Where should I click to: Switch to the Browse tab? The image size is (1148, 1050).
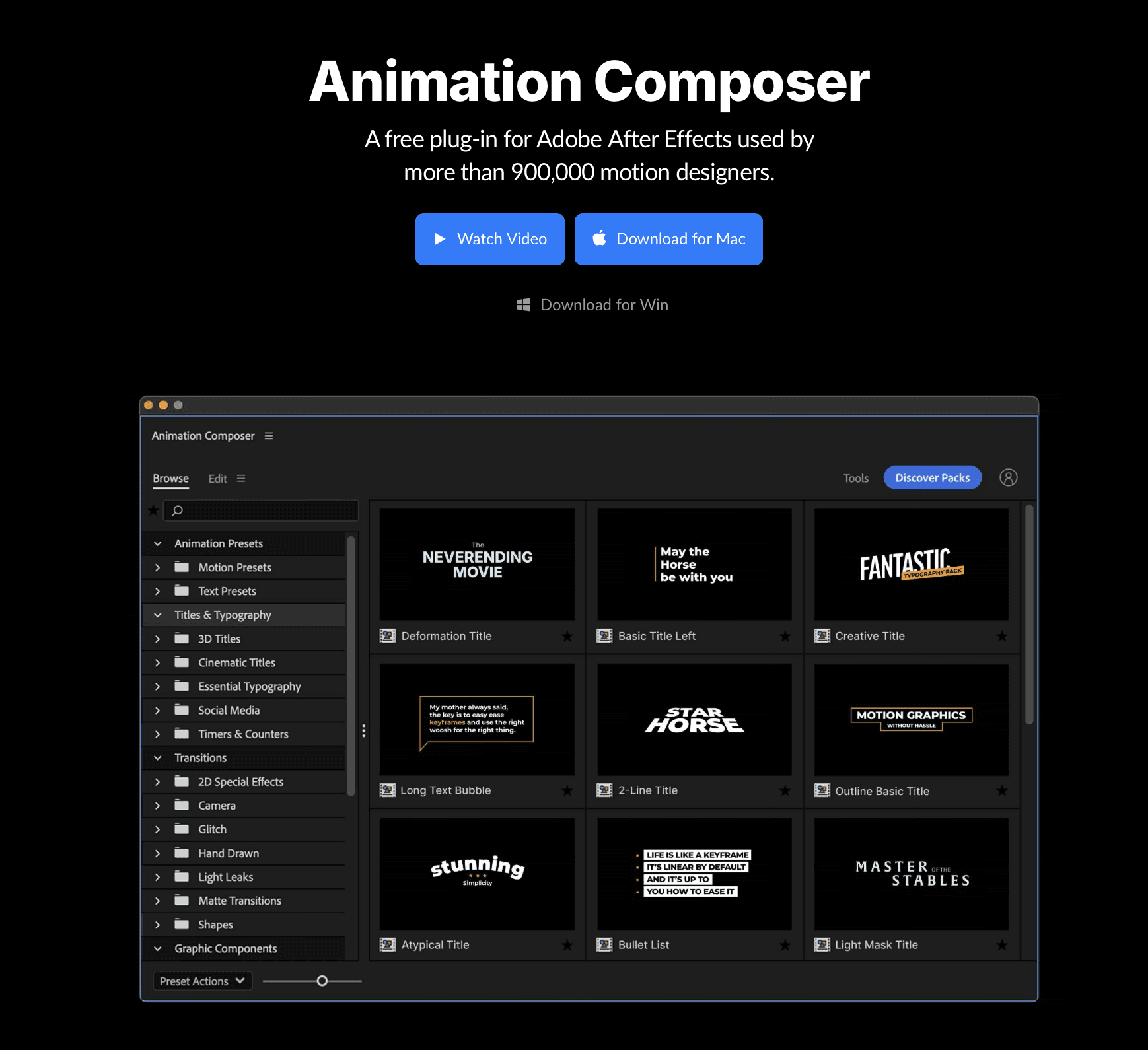click(171, 479)
